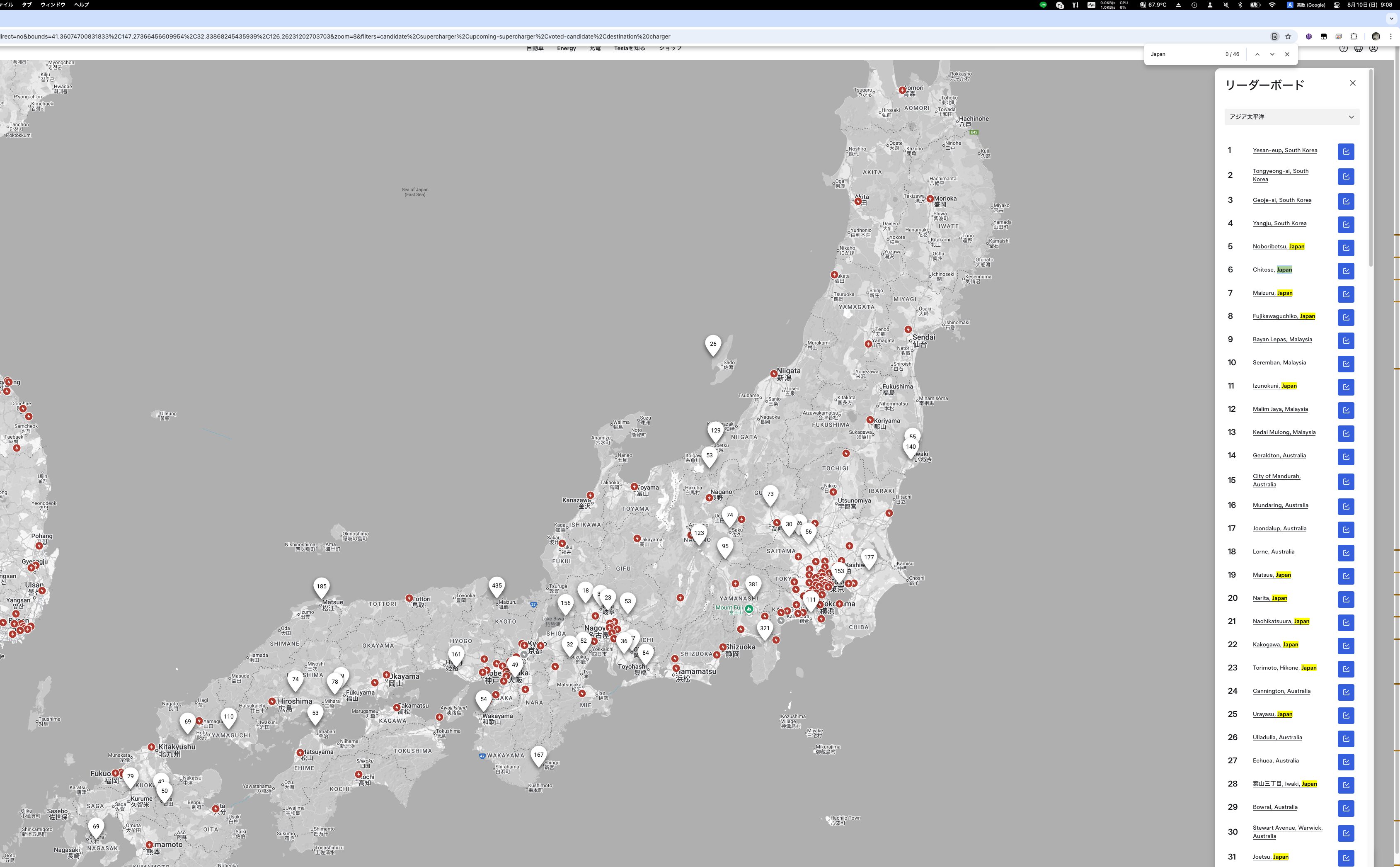Open the Noboribetsu, Japan link
1400x867 pixels.
[1278, 247]
